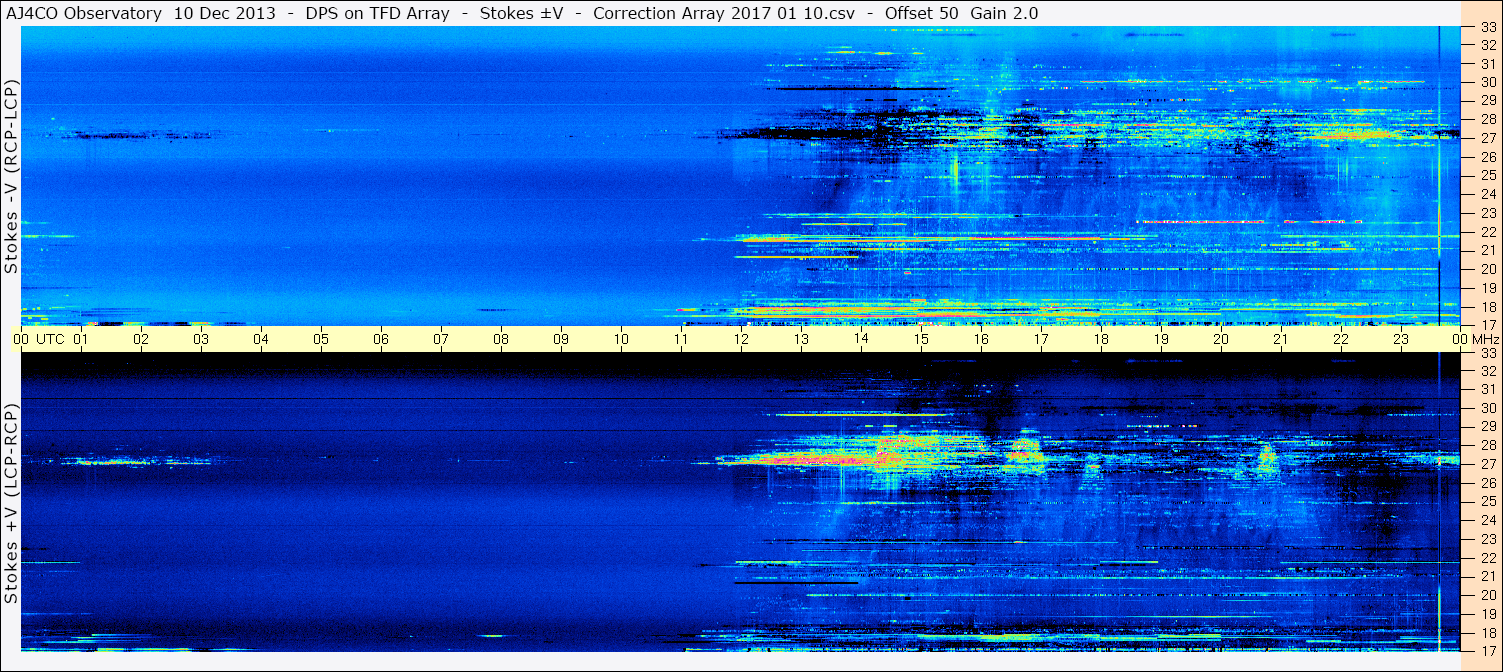Click the '12' hour tick on time axis
The width and height of the screenshot is (1503, 672).
[741, 339]
